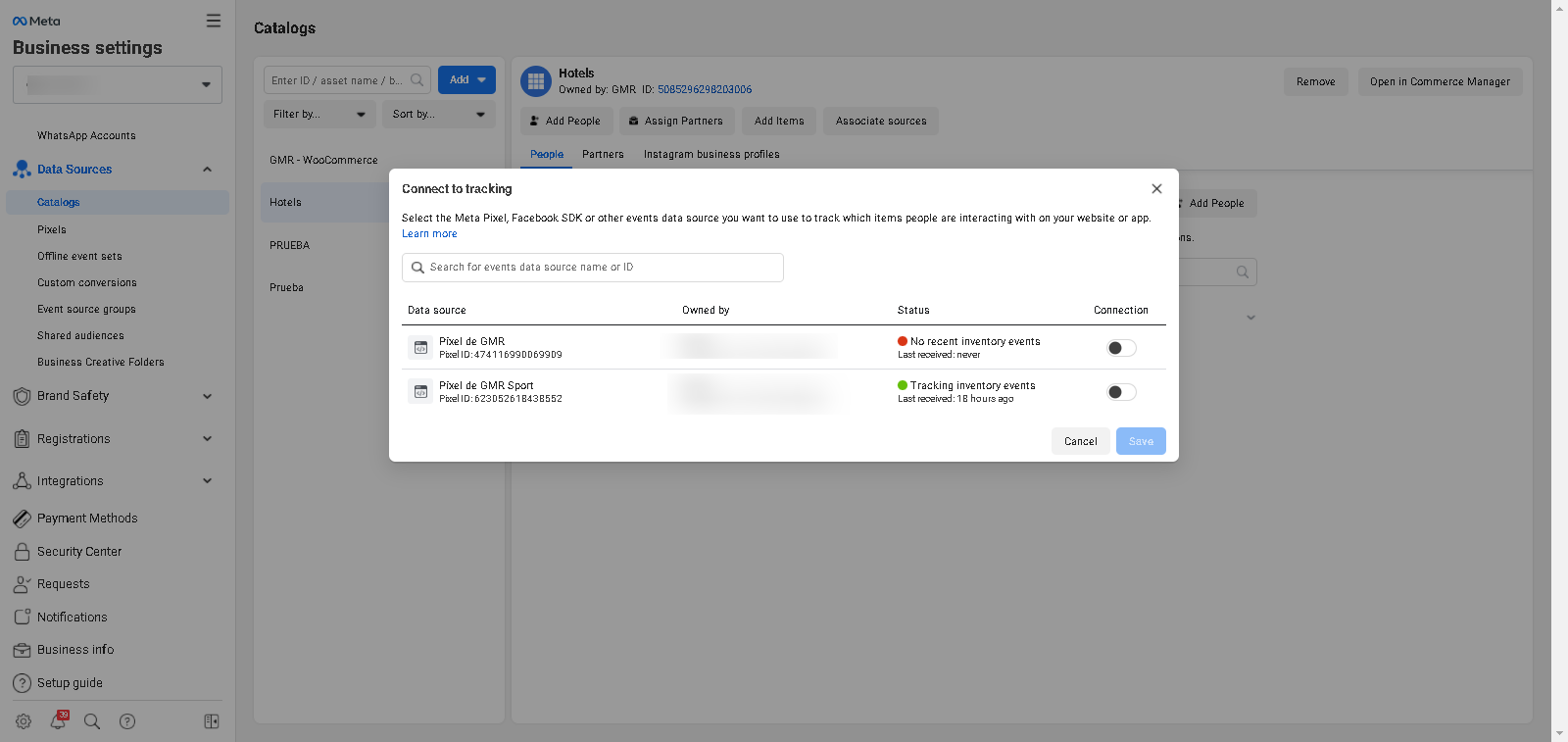
Task: Select Catalogs in the sidebar
Action: pyautogui.click(x=118, y=202)
